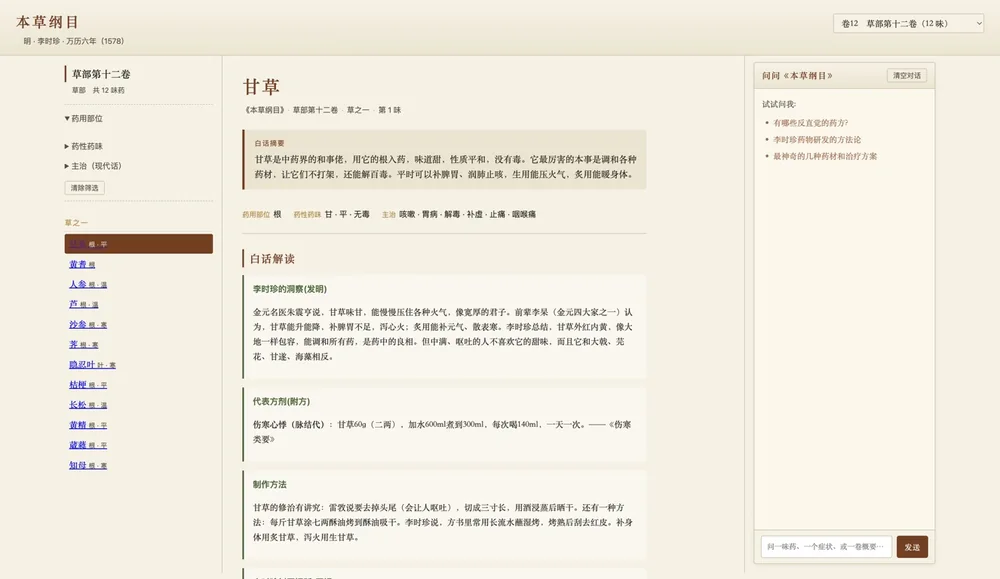Open the 黄精 herb entry
Viewport: 1000px width, 579px height.
pyautogui.click(x=88, y=425)
